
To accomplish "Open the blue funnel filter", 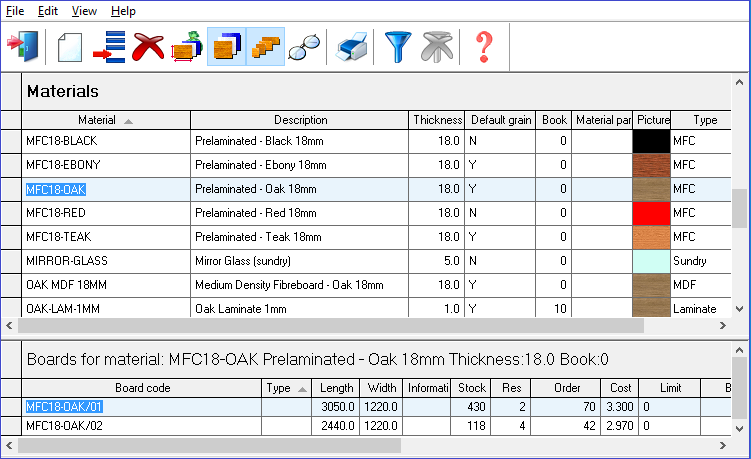I will pyautogui.click(x=400, y=47).
